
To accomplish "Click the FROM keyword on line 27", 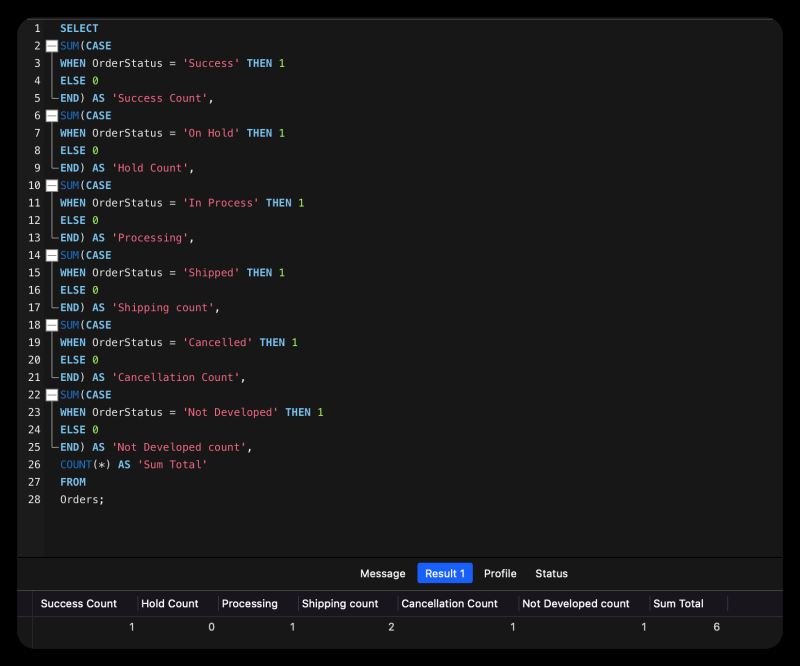I will pos(73,482).
